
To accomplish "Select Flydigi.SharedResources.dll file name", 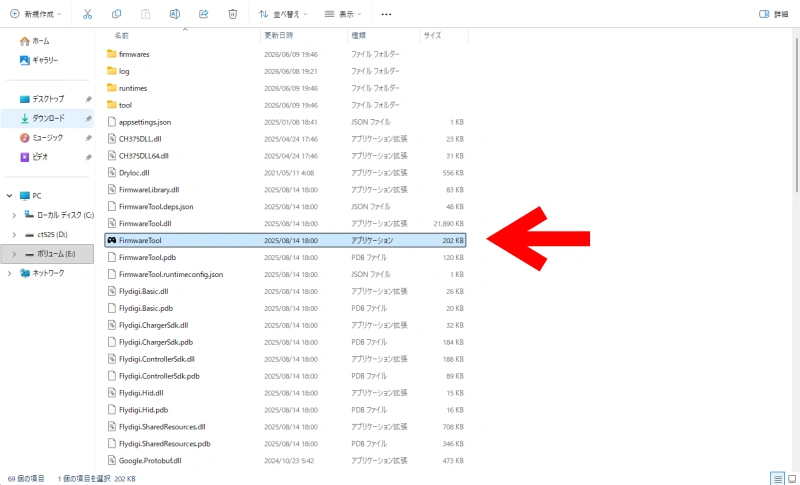I will coord(162,427).
